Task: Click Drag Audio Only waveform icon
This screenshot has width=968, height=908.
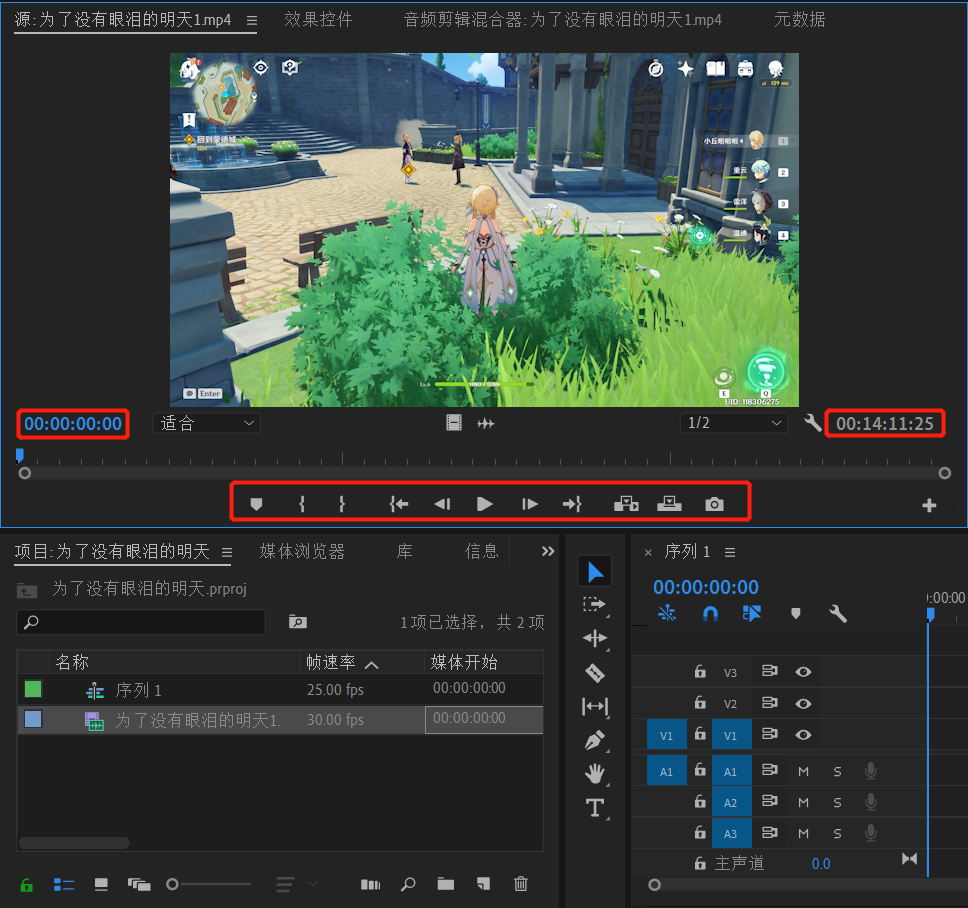Action: 486,423
